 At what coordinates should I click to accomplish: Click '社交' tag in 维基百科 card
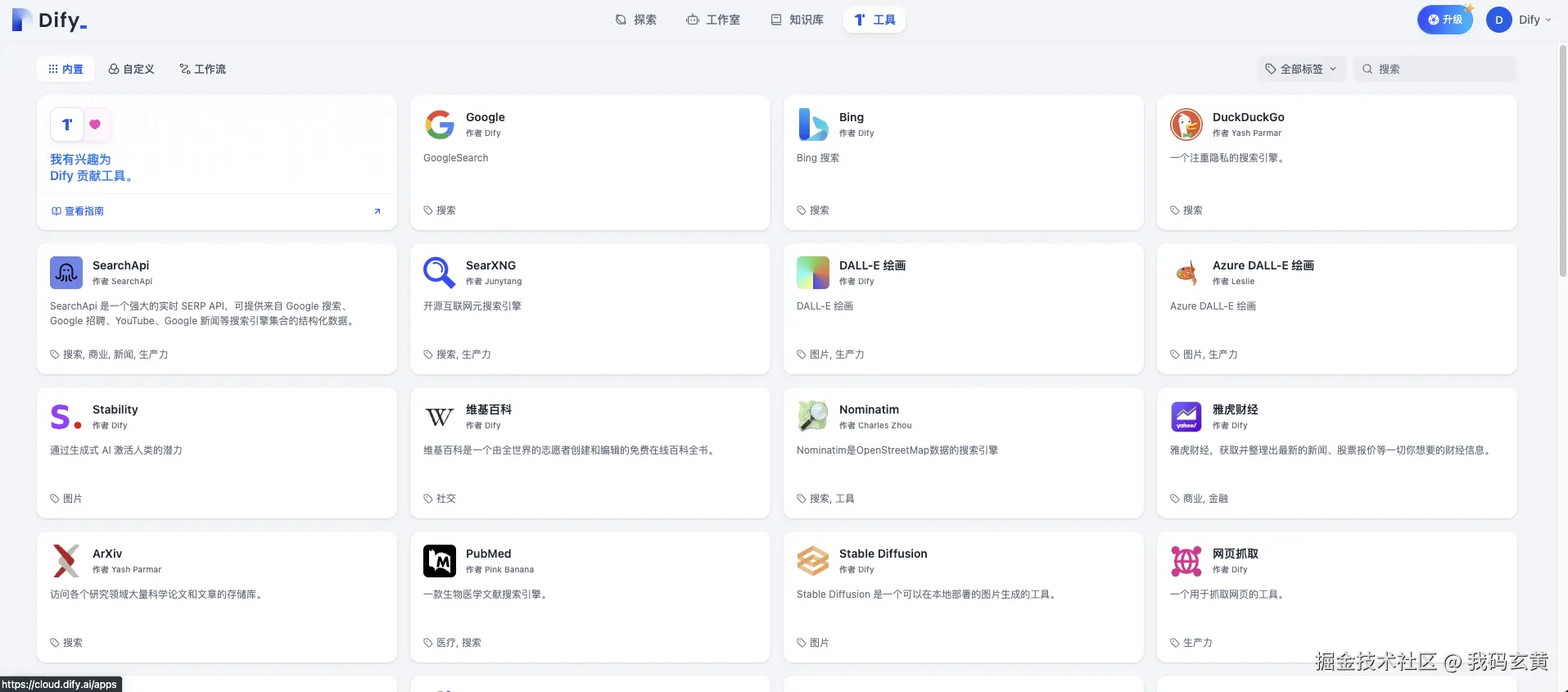[x=446, y=499]
